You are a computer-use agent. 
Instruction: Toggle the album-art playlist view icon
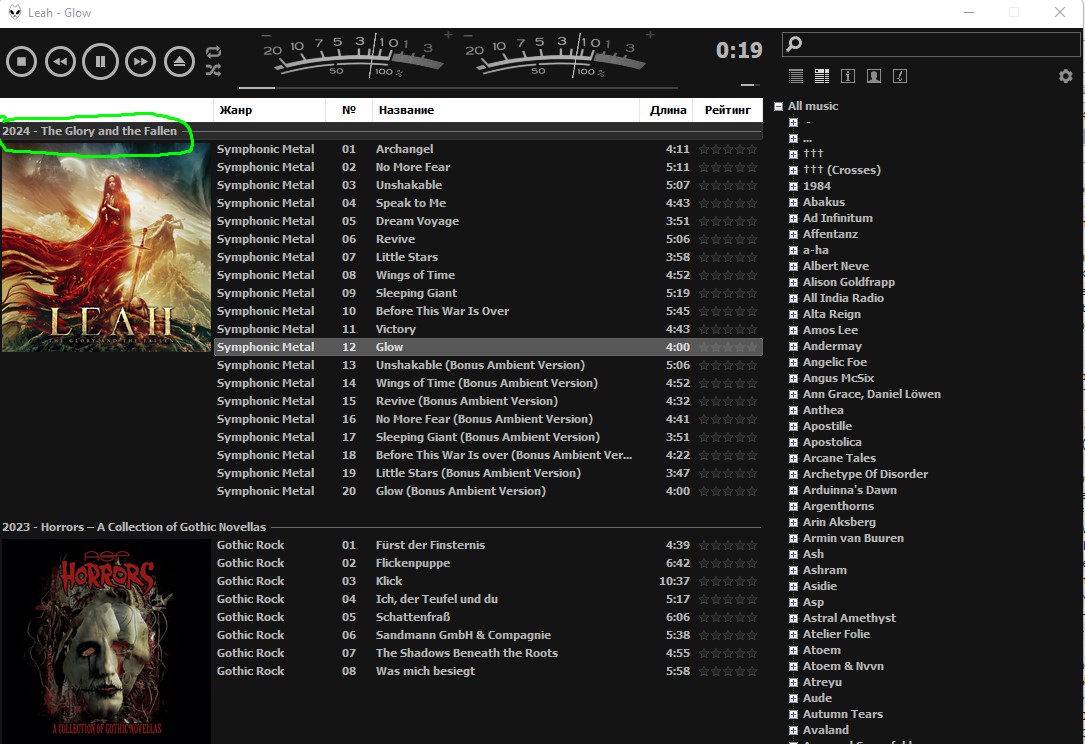(x=822, y=76)
